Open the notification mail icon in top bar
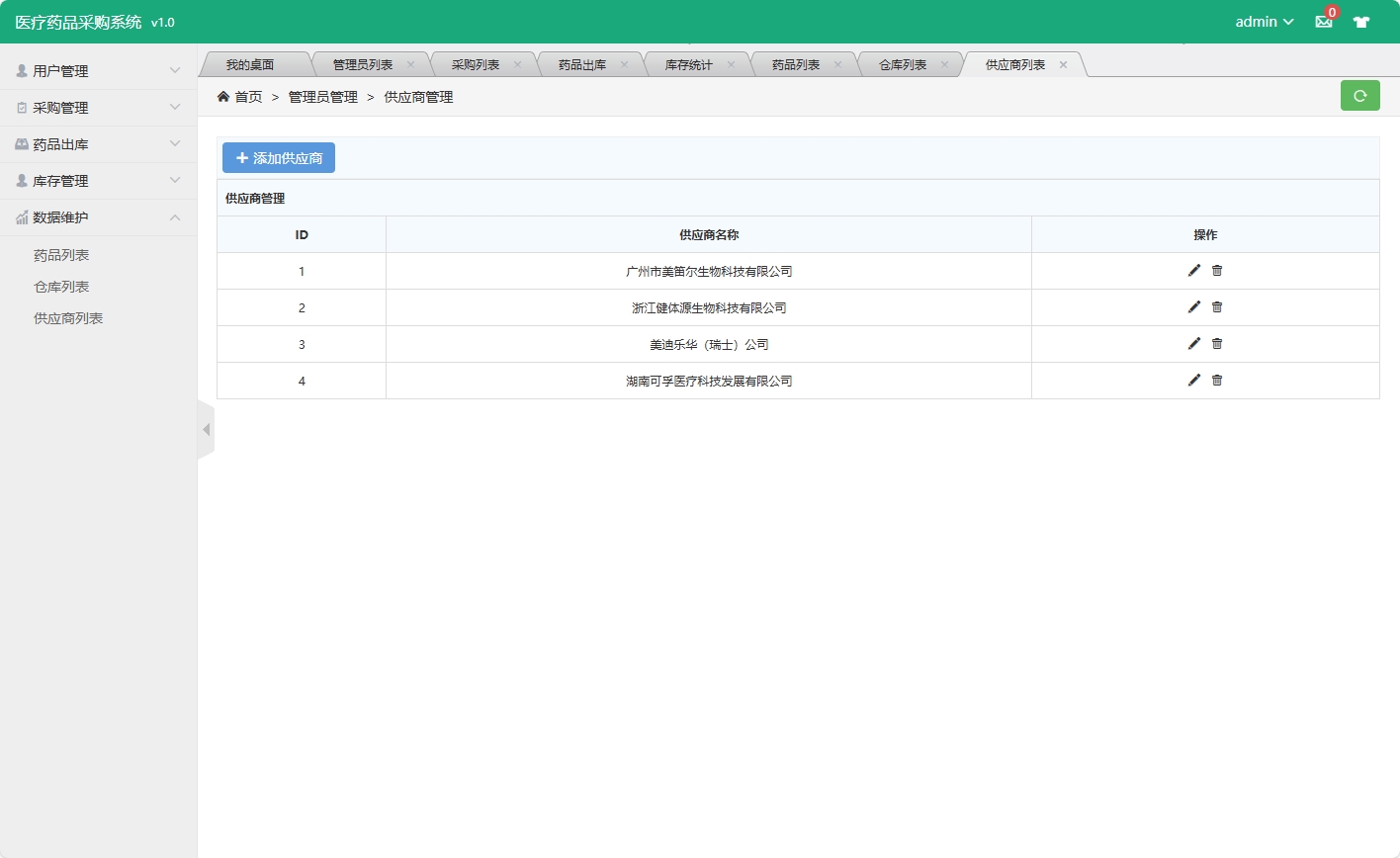1400x858 pixels. point(1323,21)
